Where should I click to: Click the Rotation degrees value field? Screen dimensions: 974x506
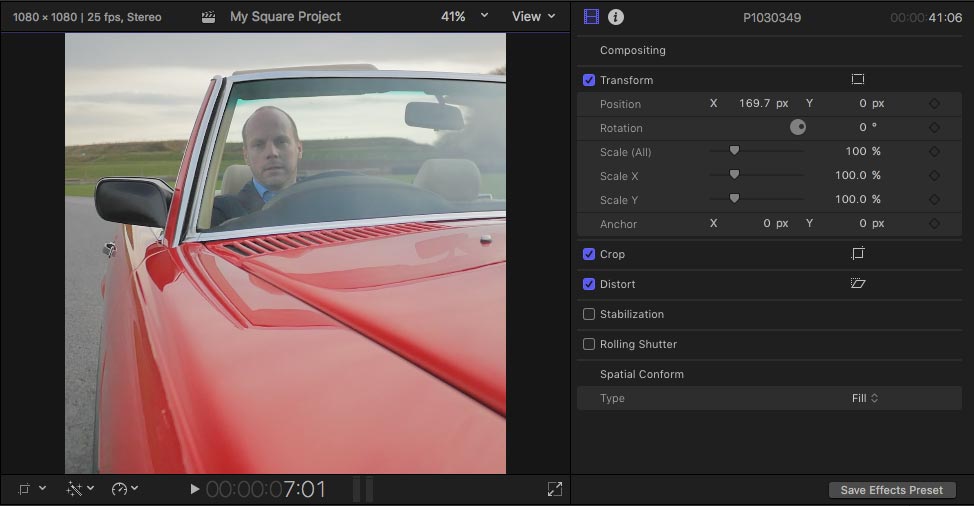tap(868, 127)
